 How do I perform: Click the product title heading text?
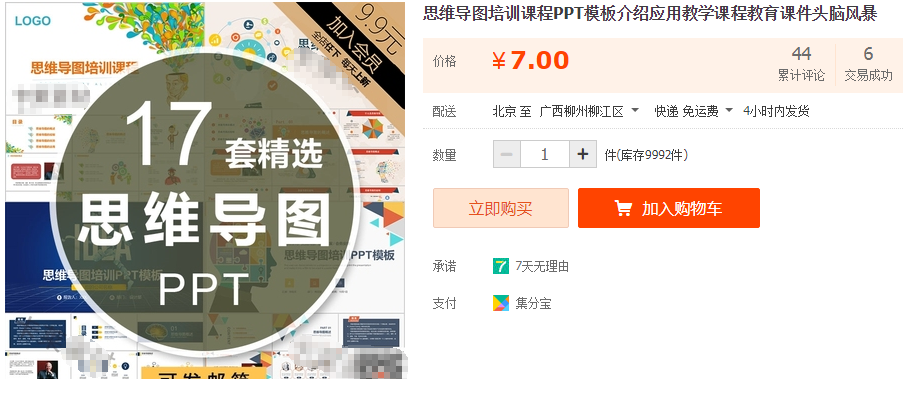pyautogui.click(x=650, y=14)
